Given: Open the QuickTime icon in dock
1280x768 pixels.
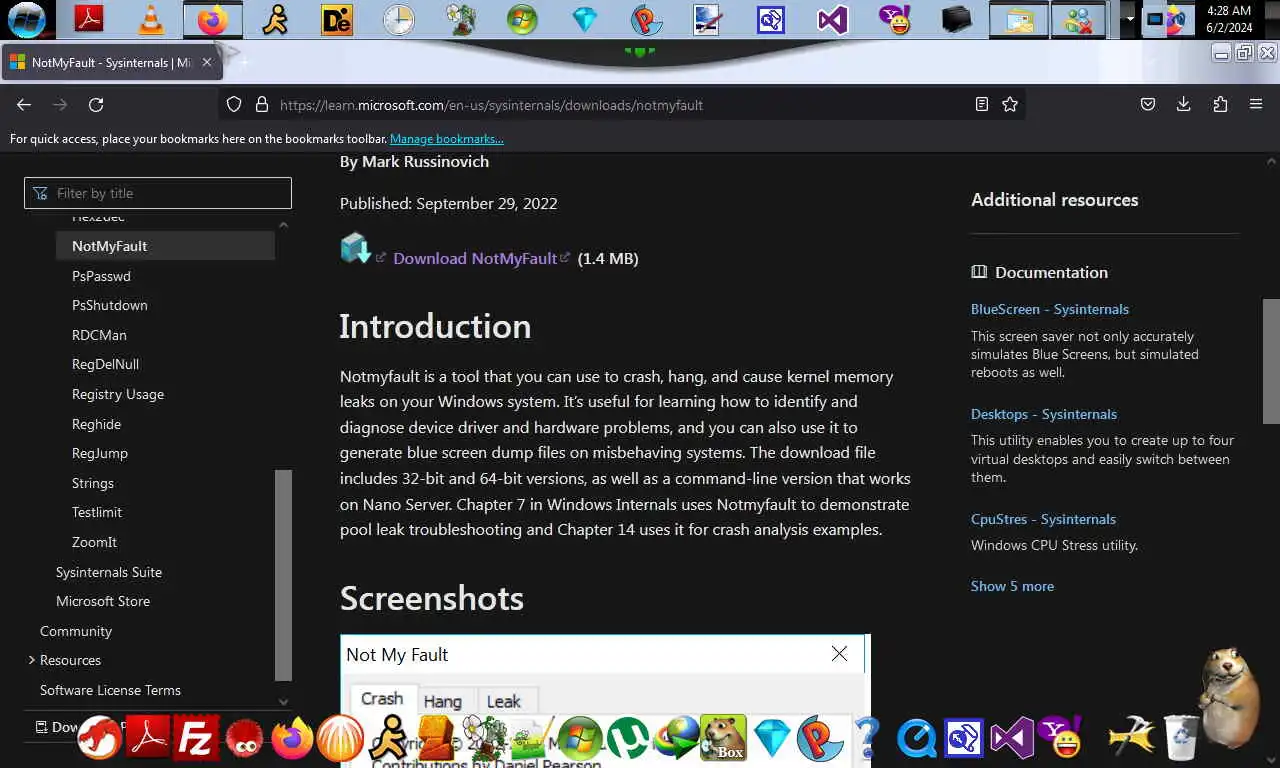Looking at the screenshot, I should click(x=916, y=739).
